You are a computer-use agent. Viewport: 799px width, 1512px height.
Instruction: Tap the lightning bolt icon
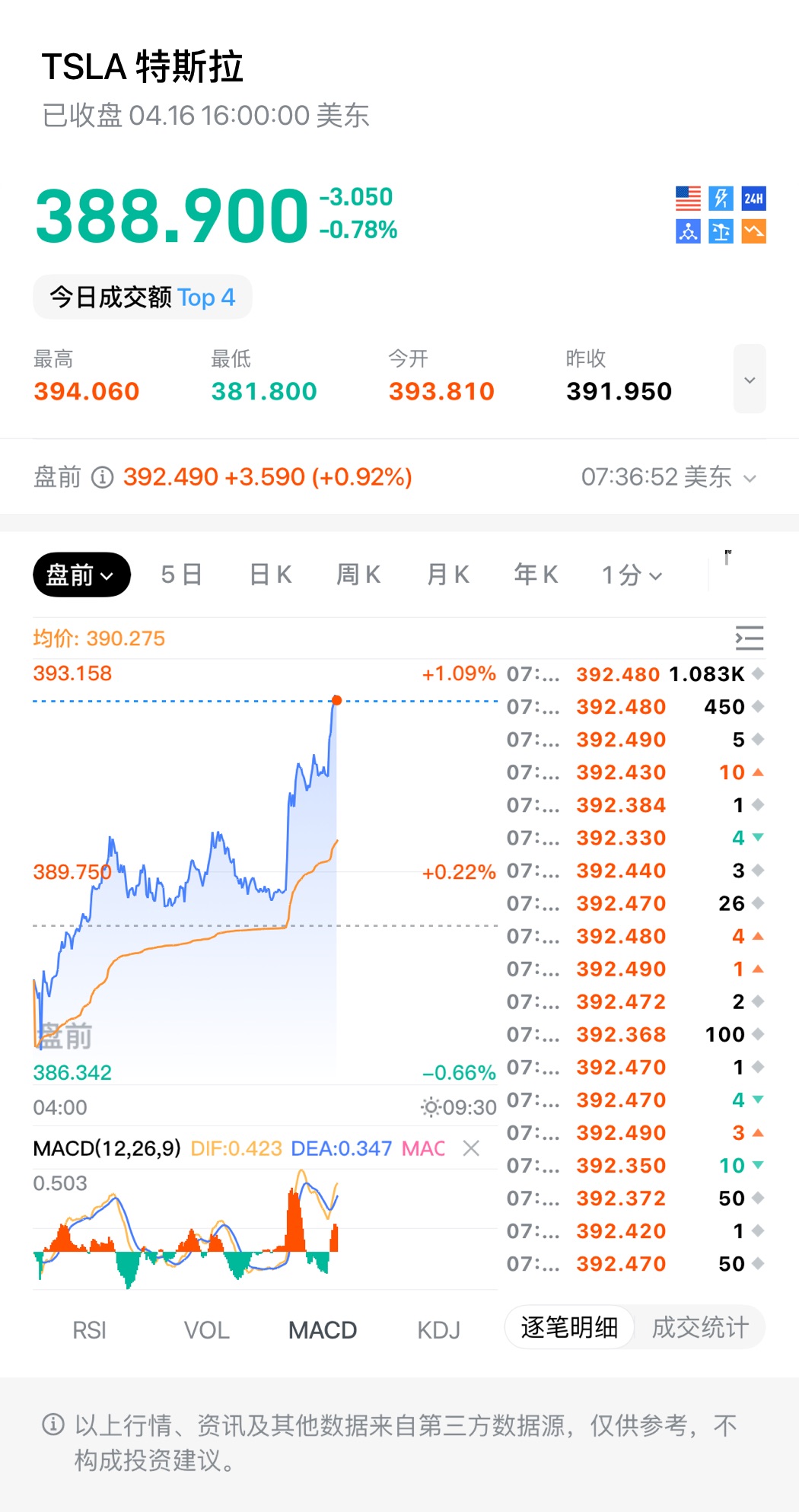pos(721,199)
